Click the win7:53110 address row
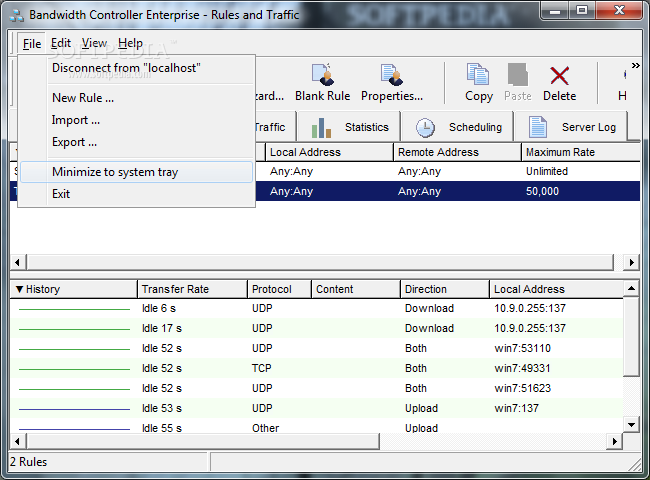The image size is (650, 480). tap(316, 348)
